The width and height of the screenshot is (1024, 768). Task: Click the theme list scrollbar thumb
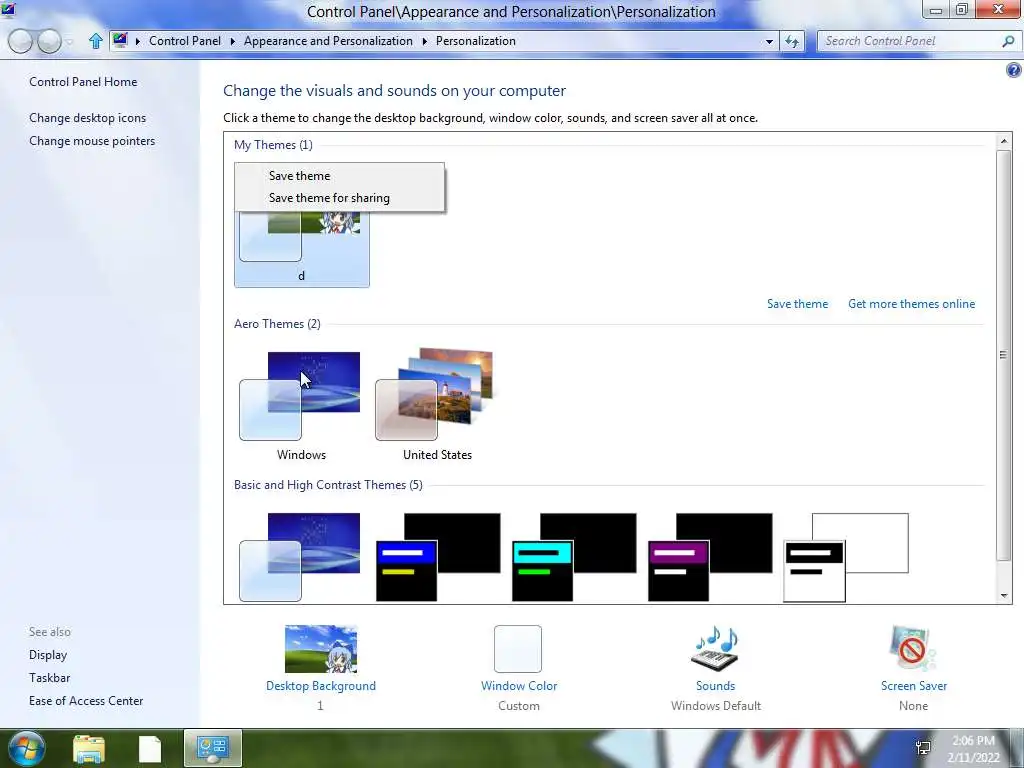(1004, 355)
